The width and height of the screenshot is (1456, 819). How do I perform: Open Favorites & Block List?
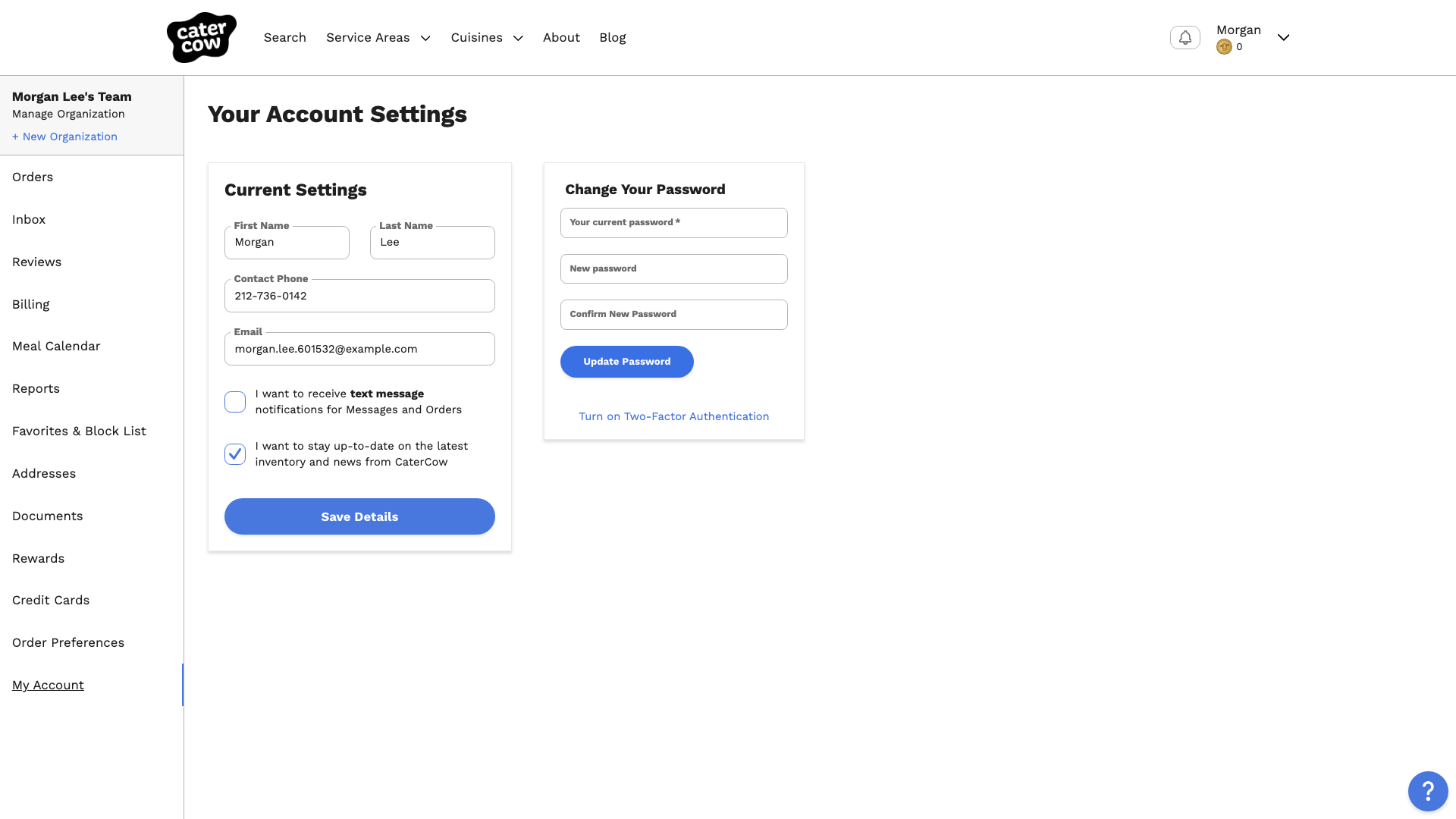point(79,431)
